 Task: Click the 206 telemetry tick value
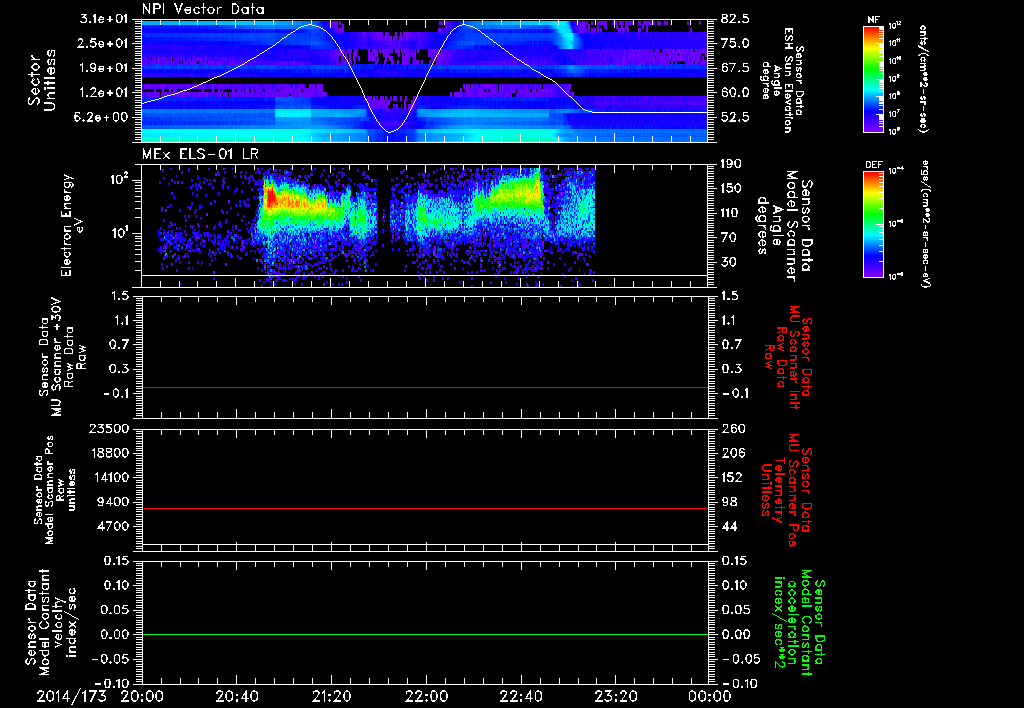[732, 453]
